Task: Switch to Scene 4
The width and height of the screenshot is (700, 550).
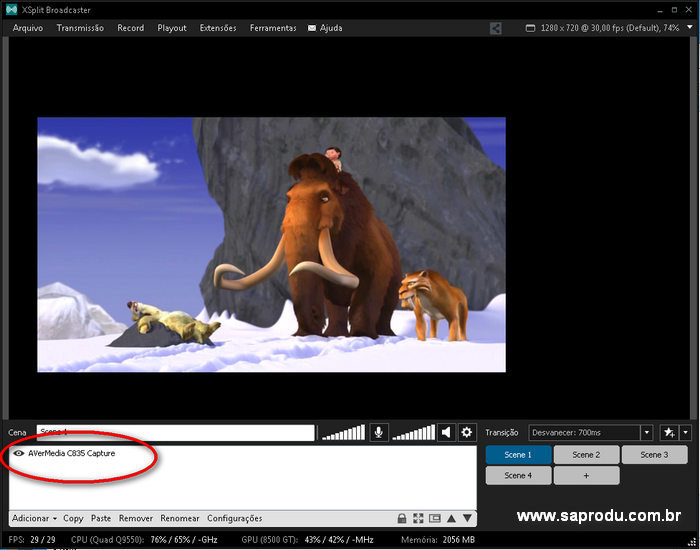Action: [518, 475]
